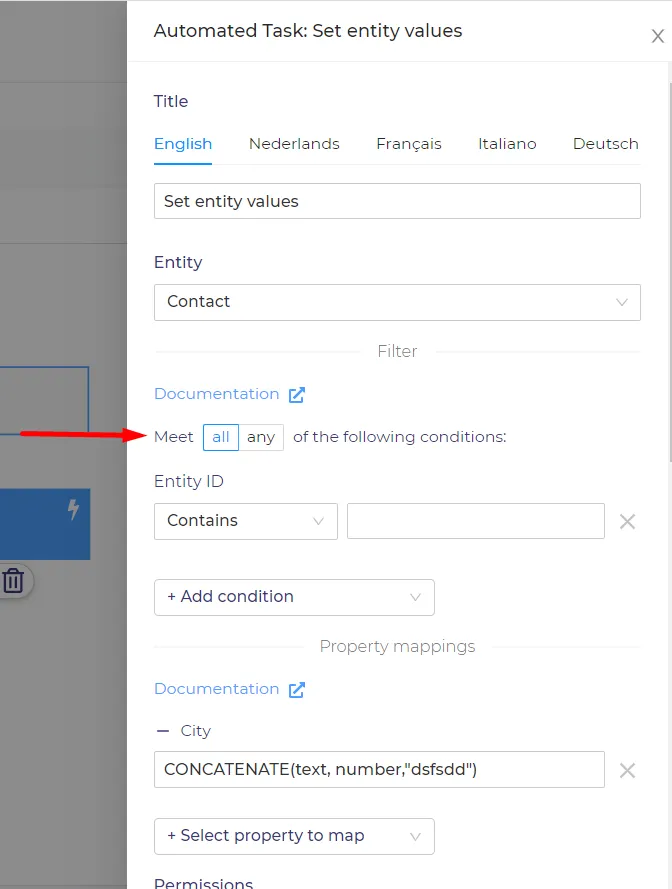This screenshot has width=672, height=889.
Task: Collapse the City property mapping
Action: point(163,731)
